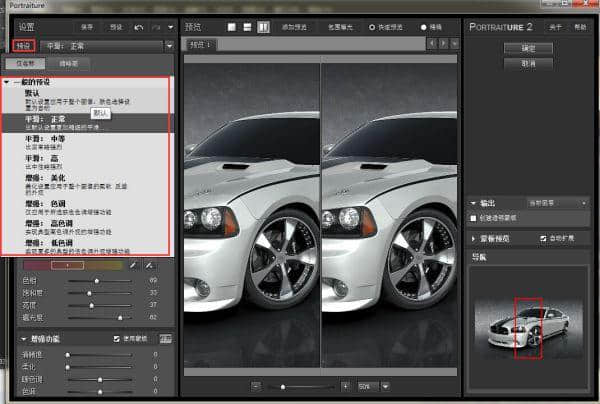The width and height of the screenshot is (600, 404).
Task: Click the preview zoom slider handle
Action: click(x=283, y=386)
